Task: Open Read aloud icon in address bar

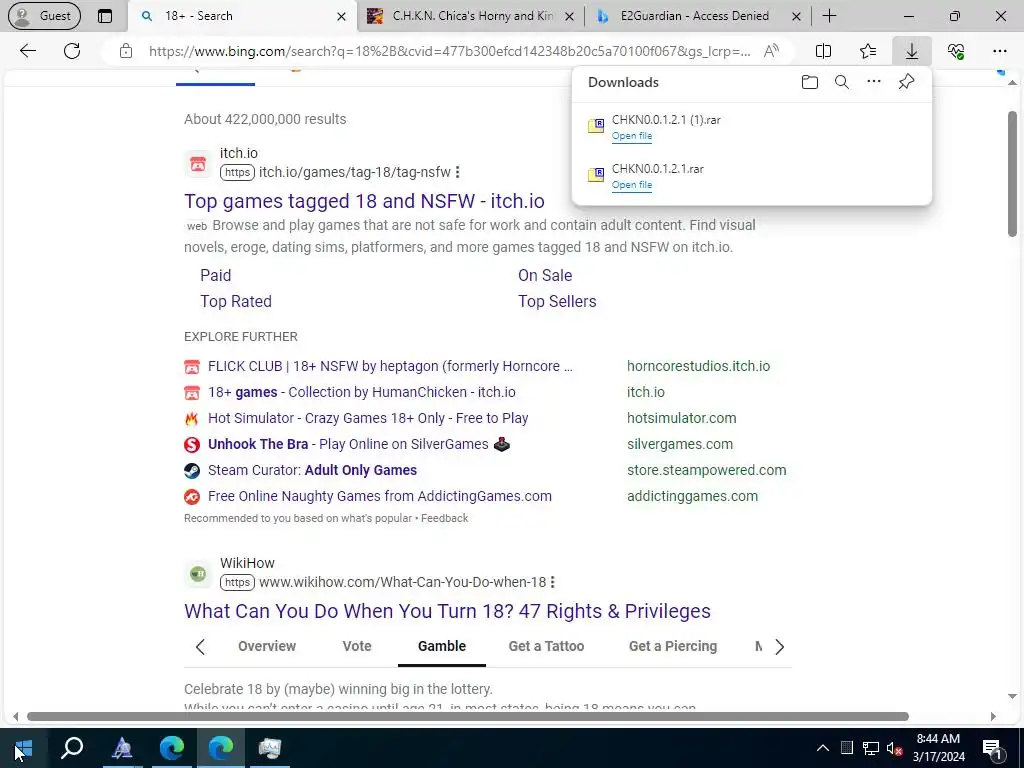Action: point(771,51)
